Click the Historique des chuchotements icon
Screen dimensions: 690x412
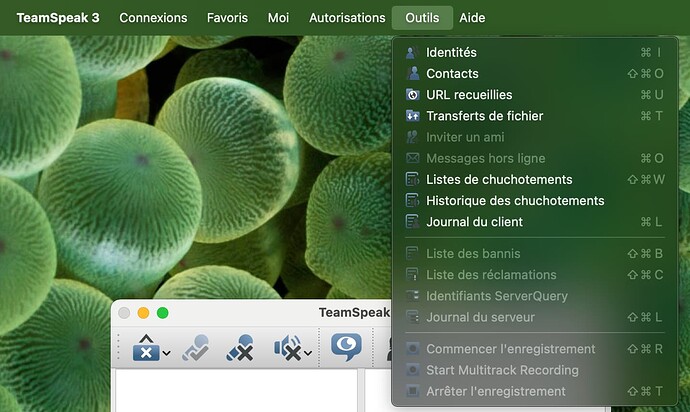(412, 201)
